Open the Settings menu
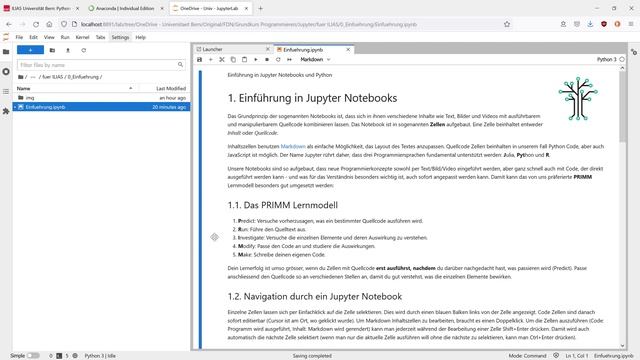Viewport: 640px width, 360px height. pos(120,37)
